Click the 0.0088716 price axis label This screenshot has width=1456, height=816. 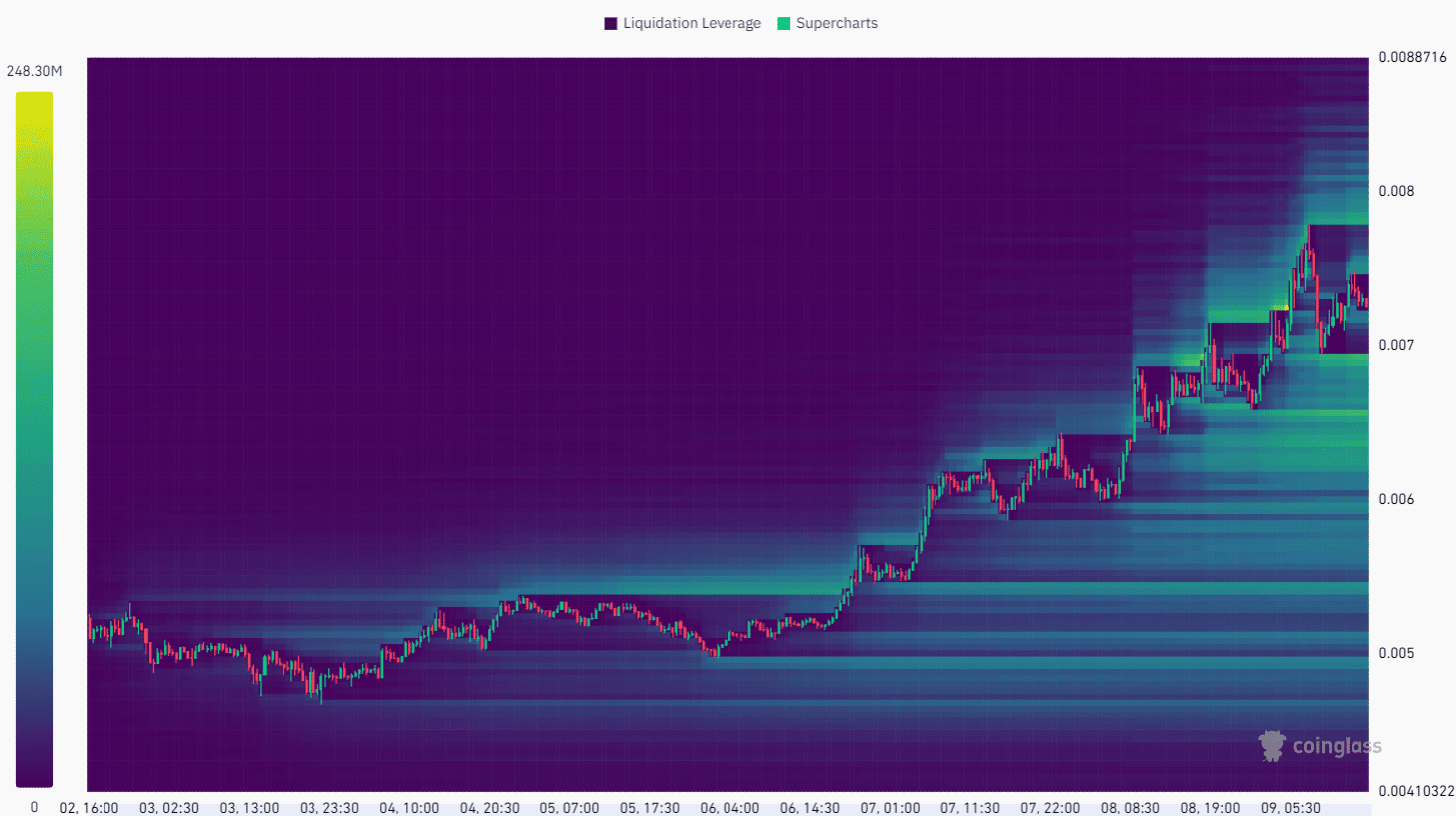point(1412,57)
